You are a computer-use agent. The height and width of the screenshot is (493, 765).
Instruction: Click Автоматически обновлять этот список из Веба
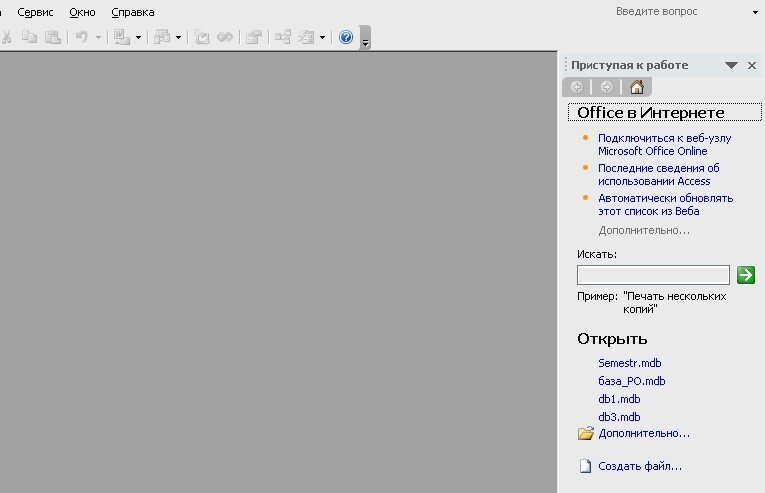[x=665, y=205]
